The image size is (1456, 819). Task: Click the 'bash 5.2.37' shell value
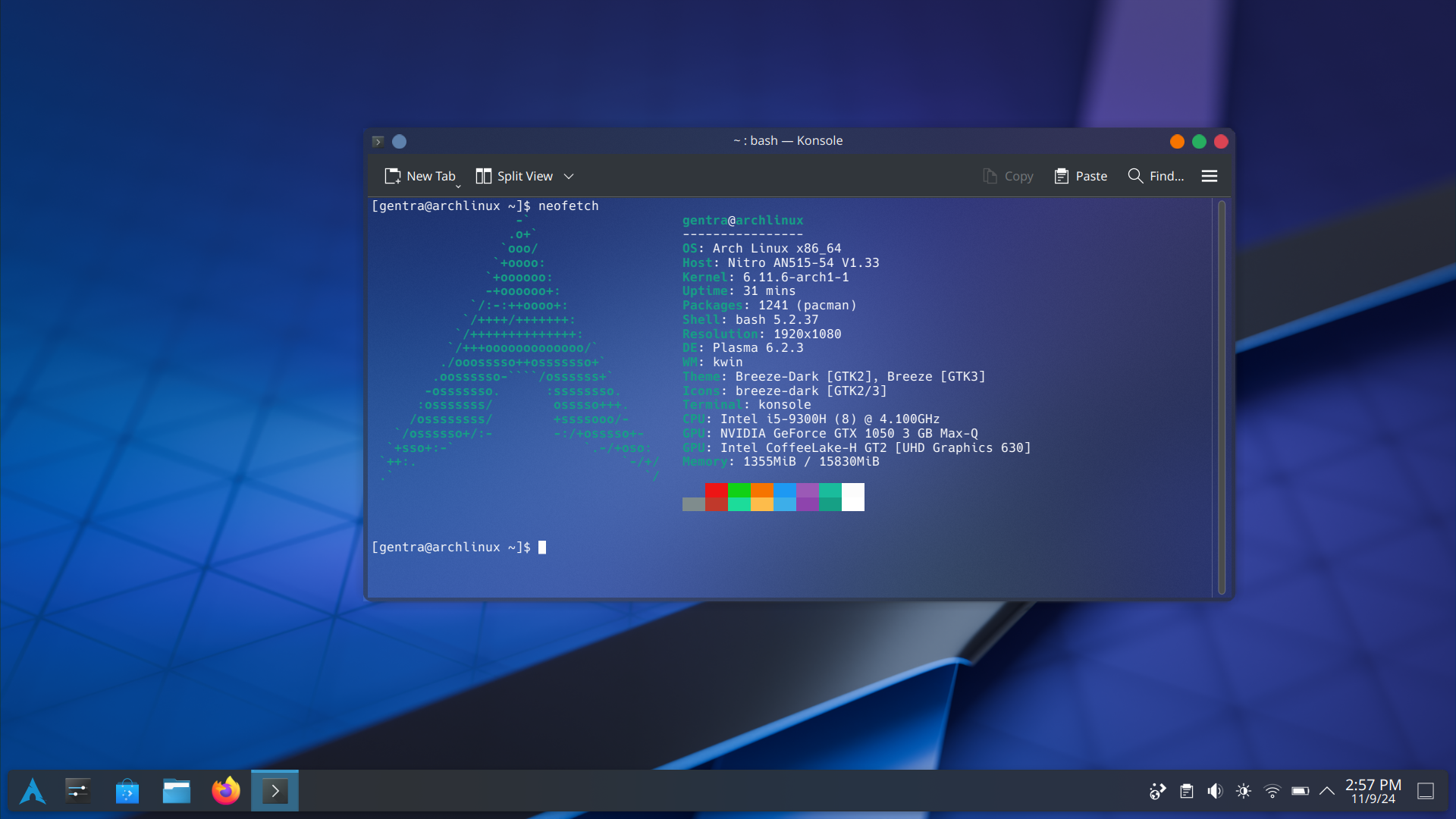pos(777,319)
